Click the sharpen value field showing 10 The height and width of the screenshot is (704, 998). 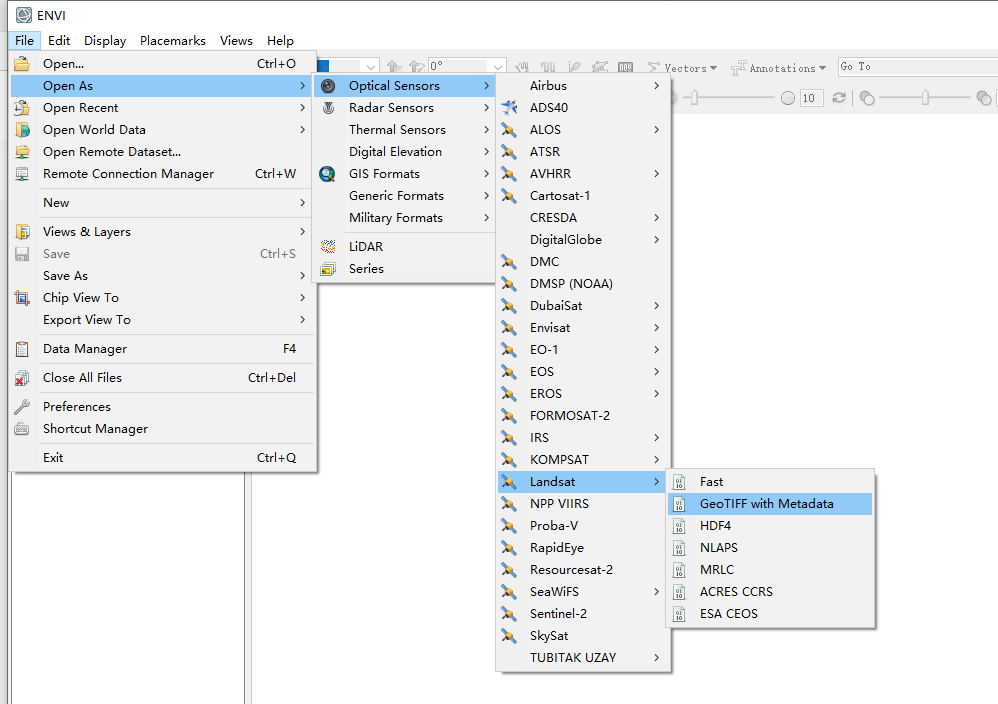[811, 98]
